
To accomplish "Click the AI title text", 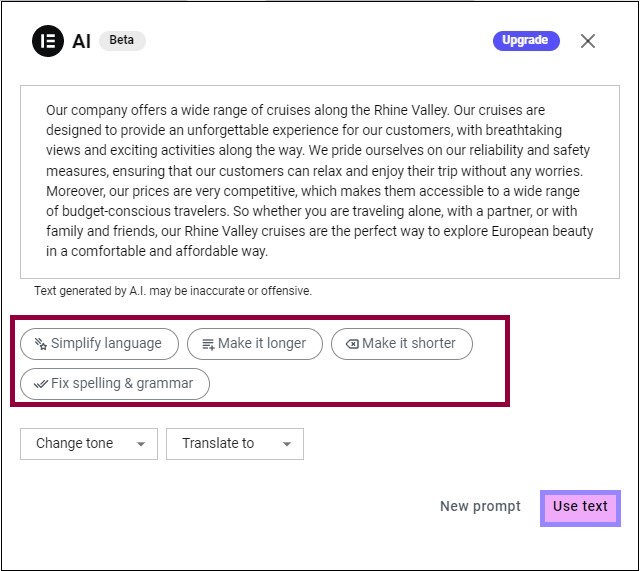I will click(x=82, y=41).
